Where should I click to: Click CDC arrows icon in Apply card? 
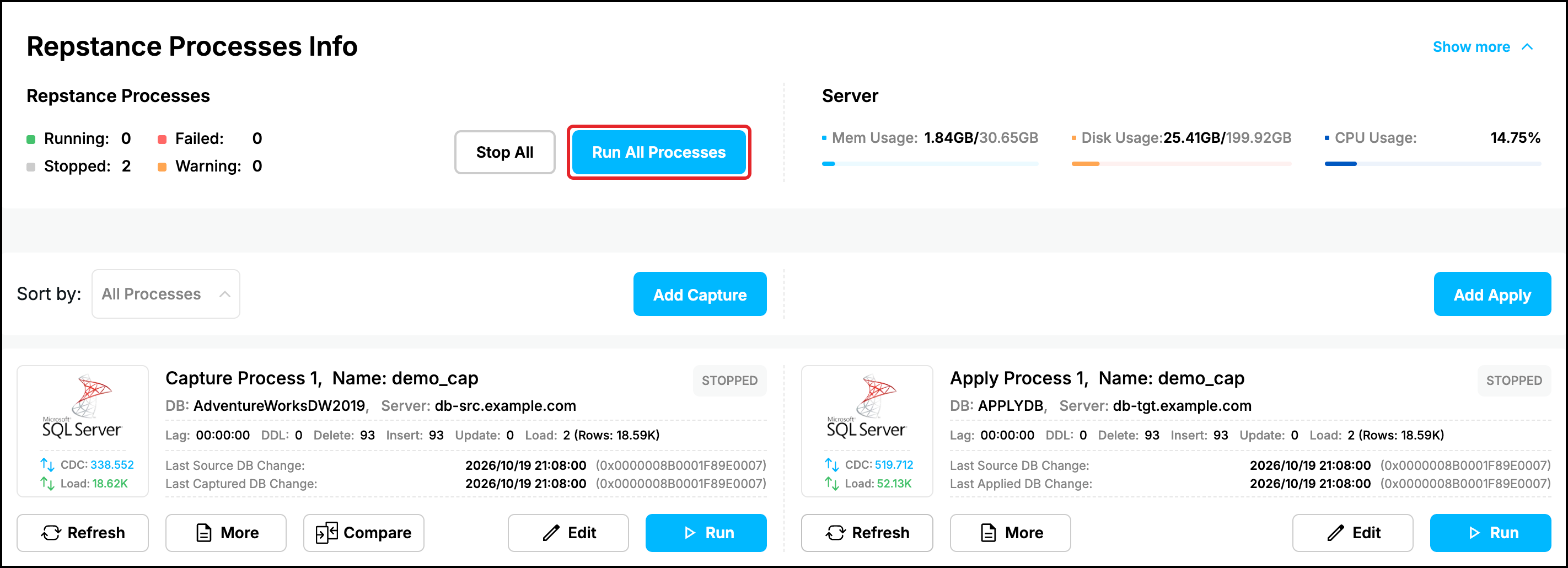click(x=832, y=465)
